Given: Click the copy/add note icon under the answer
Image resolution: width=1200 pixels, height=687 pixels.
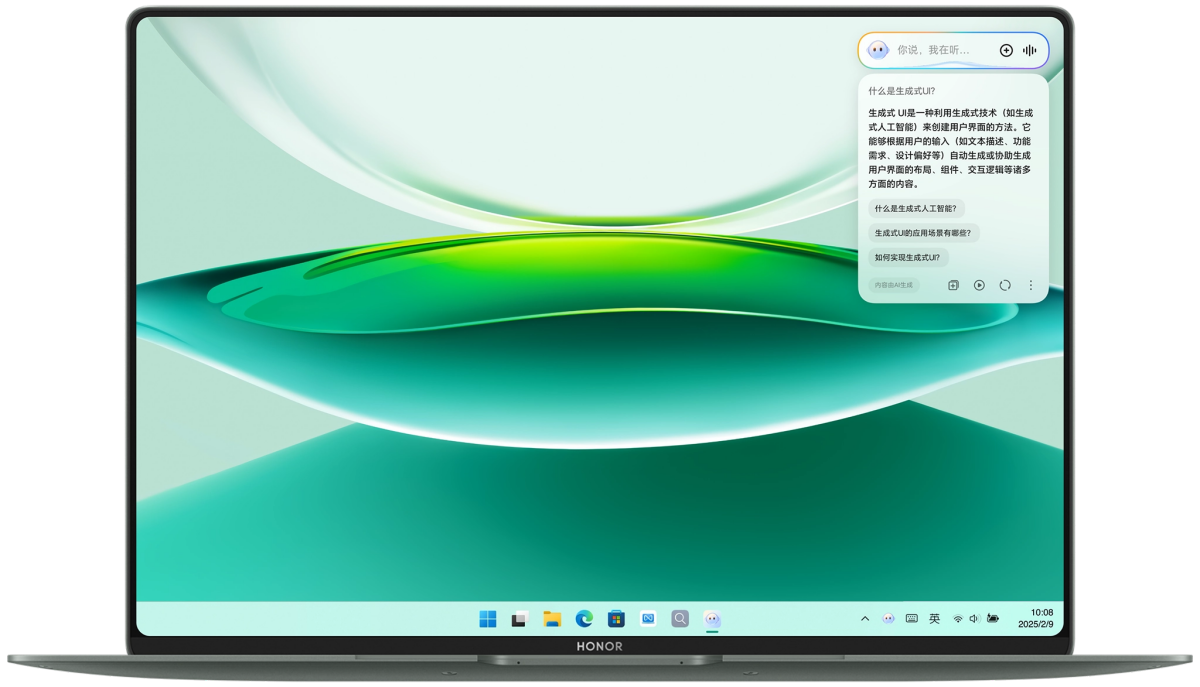Looking at the screenshot, I should click(953, 285).
